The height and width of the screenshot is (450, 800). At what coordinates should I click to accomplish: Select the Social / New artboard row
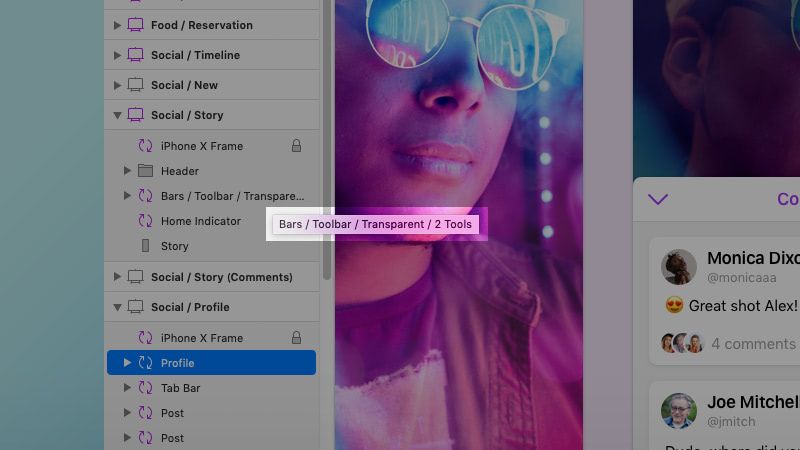[212, 85]
